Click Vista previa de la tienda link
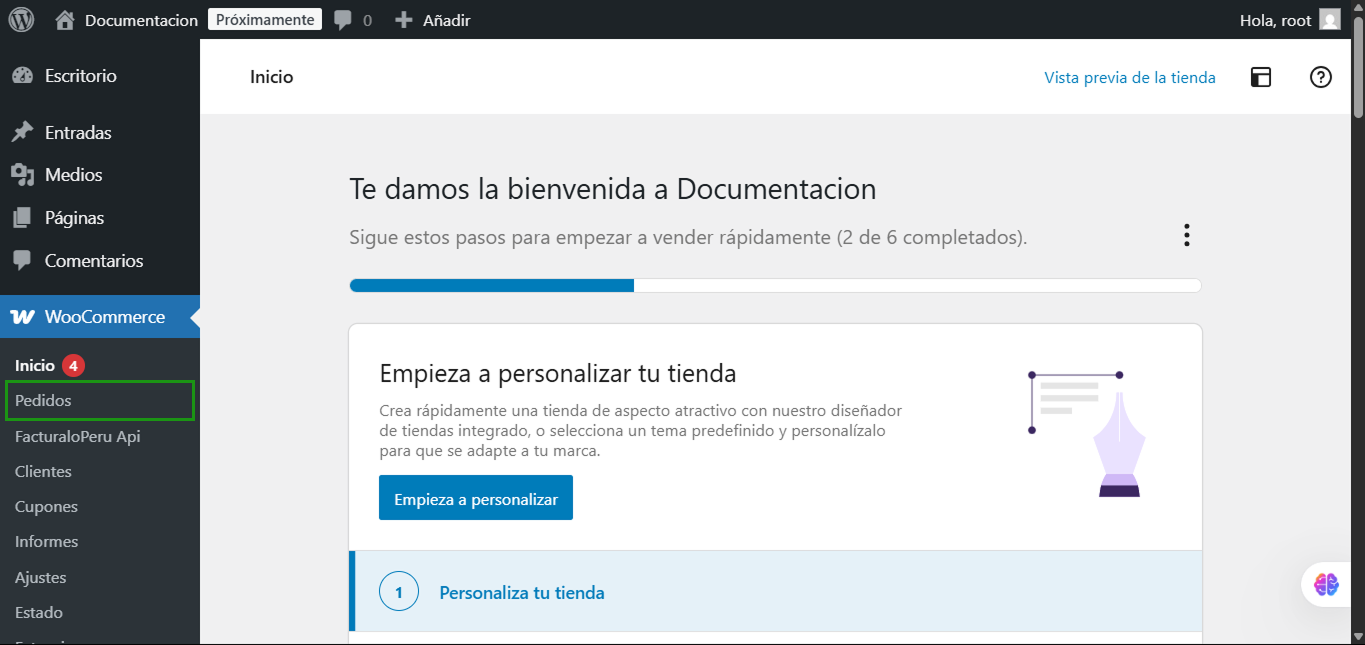Screen dimensions: 1365x645 [x=1129, y=77]
